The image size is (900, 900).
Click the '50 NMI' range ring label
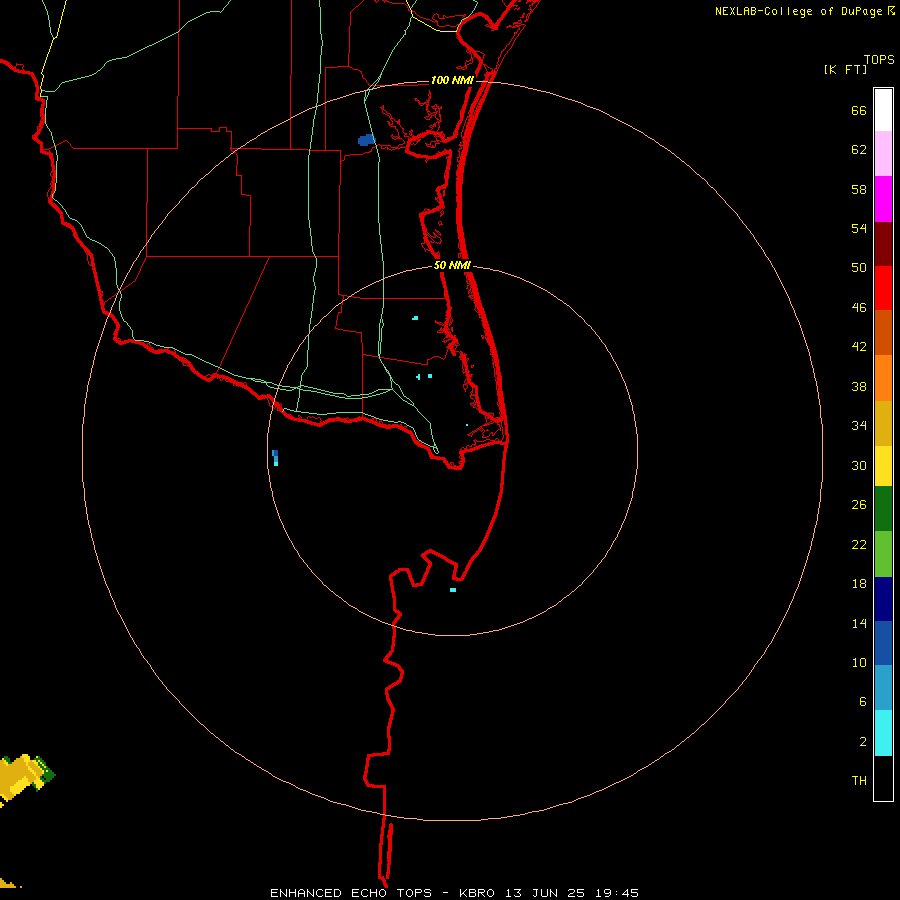tap(452, 265)
